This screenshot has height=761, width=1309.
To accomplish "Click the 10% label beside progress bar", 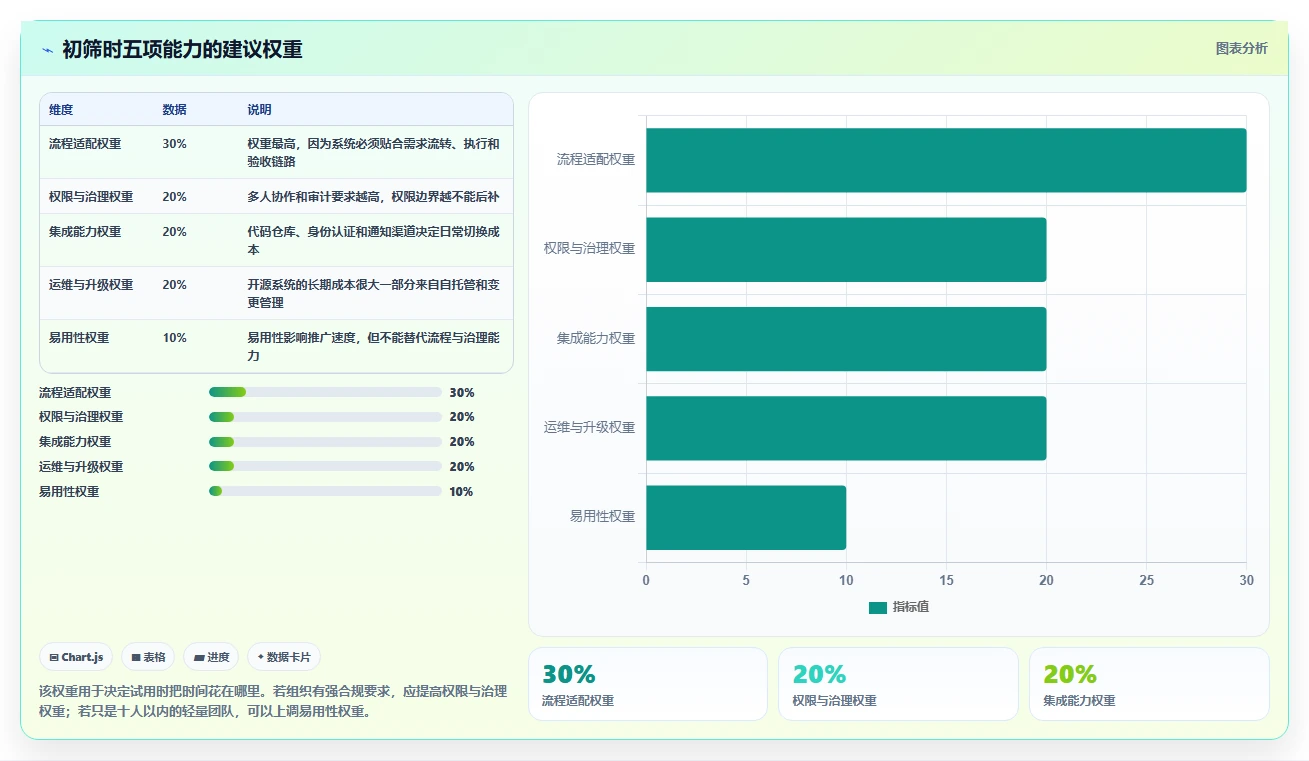I will tap(462, 492).
